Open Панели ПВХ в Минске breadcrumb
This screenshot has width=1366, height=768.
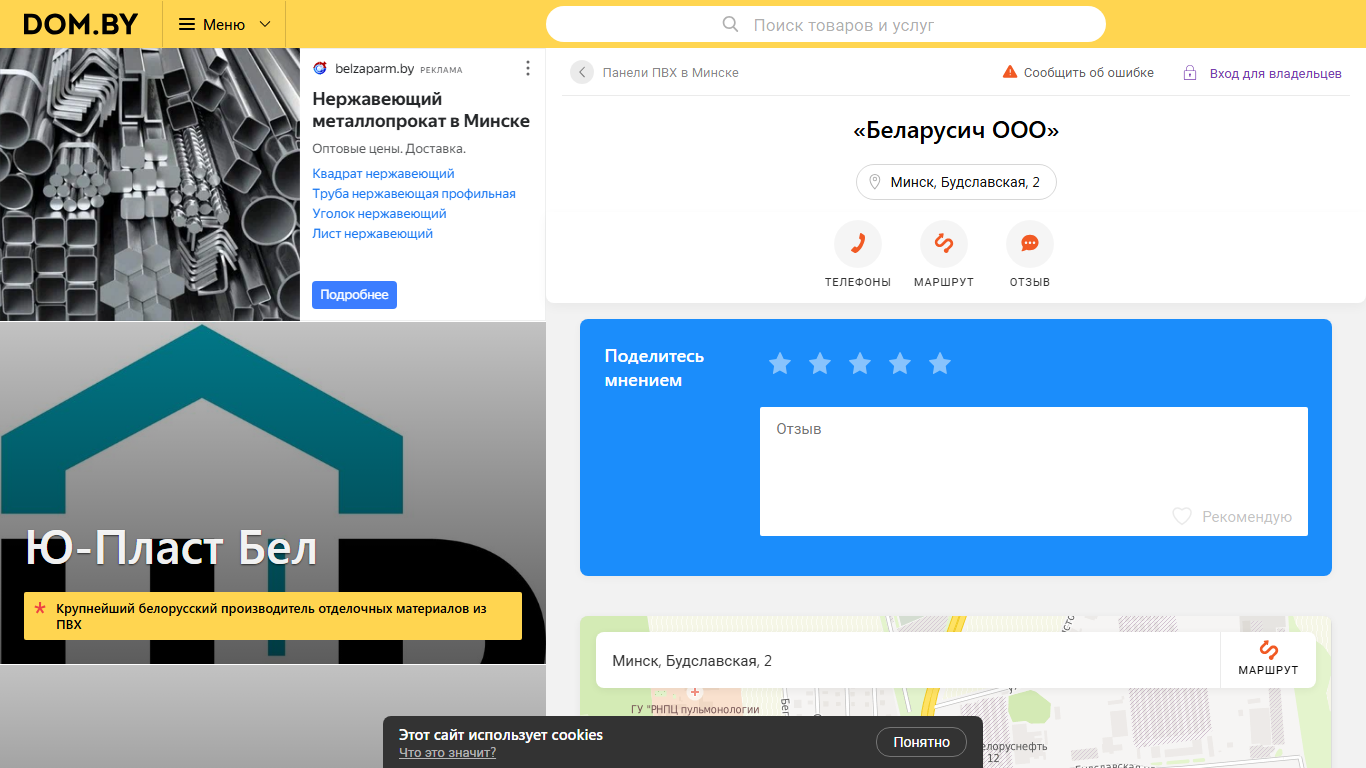pos(670,72)
